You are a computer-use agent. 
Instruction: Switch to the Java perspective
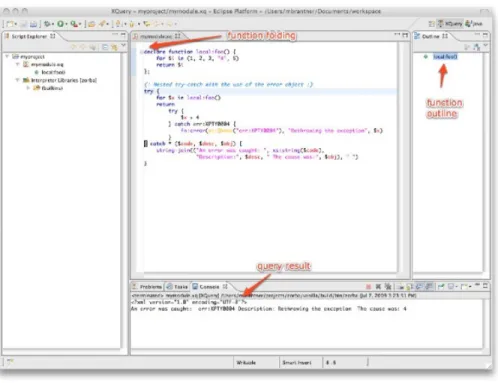[474, 24]
